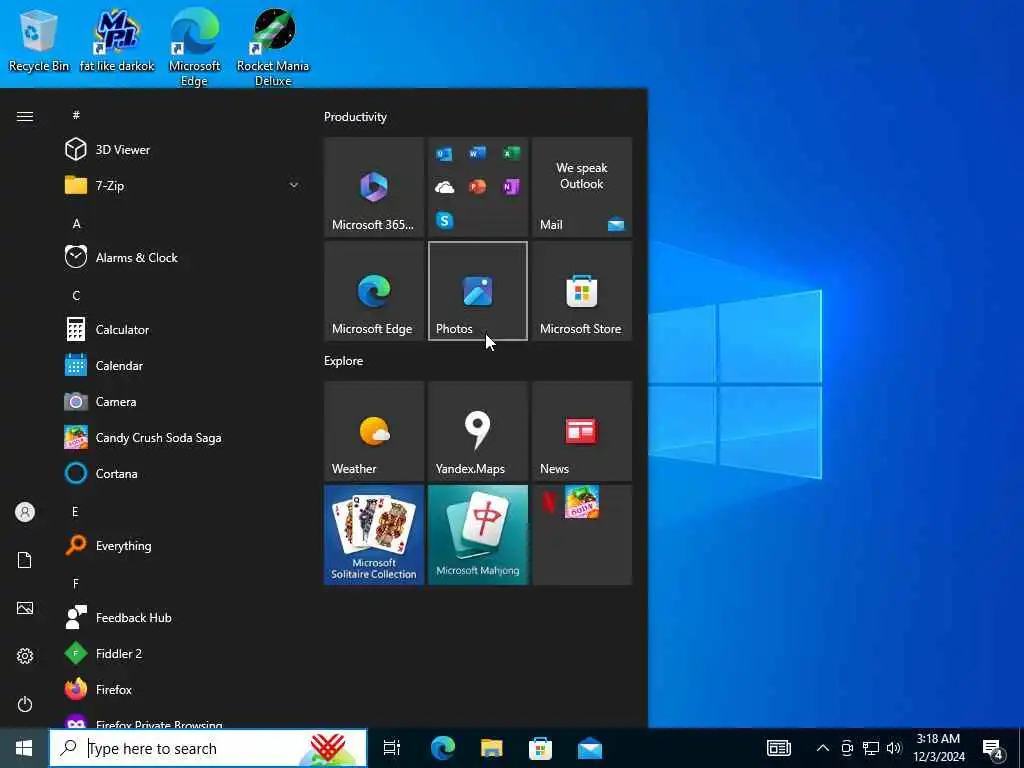The image size is (1024, 768).
Task: Launch Microsoft Solitaire Collection tile
Action: pyautogui.click(x=374, y=535)
